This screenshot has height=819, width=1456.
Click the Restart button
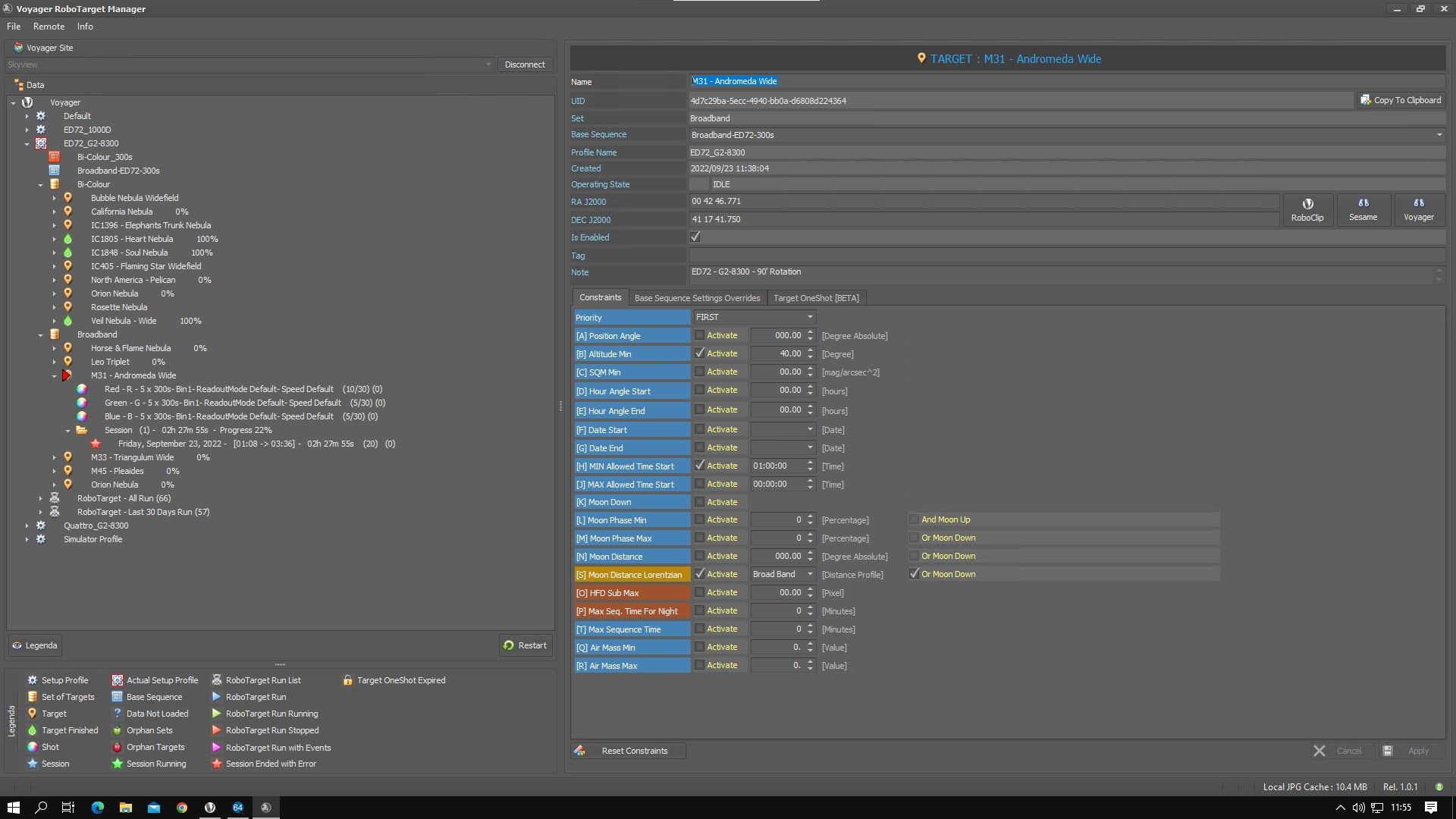click(x=525, y=645)
